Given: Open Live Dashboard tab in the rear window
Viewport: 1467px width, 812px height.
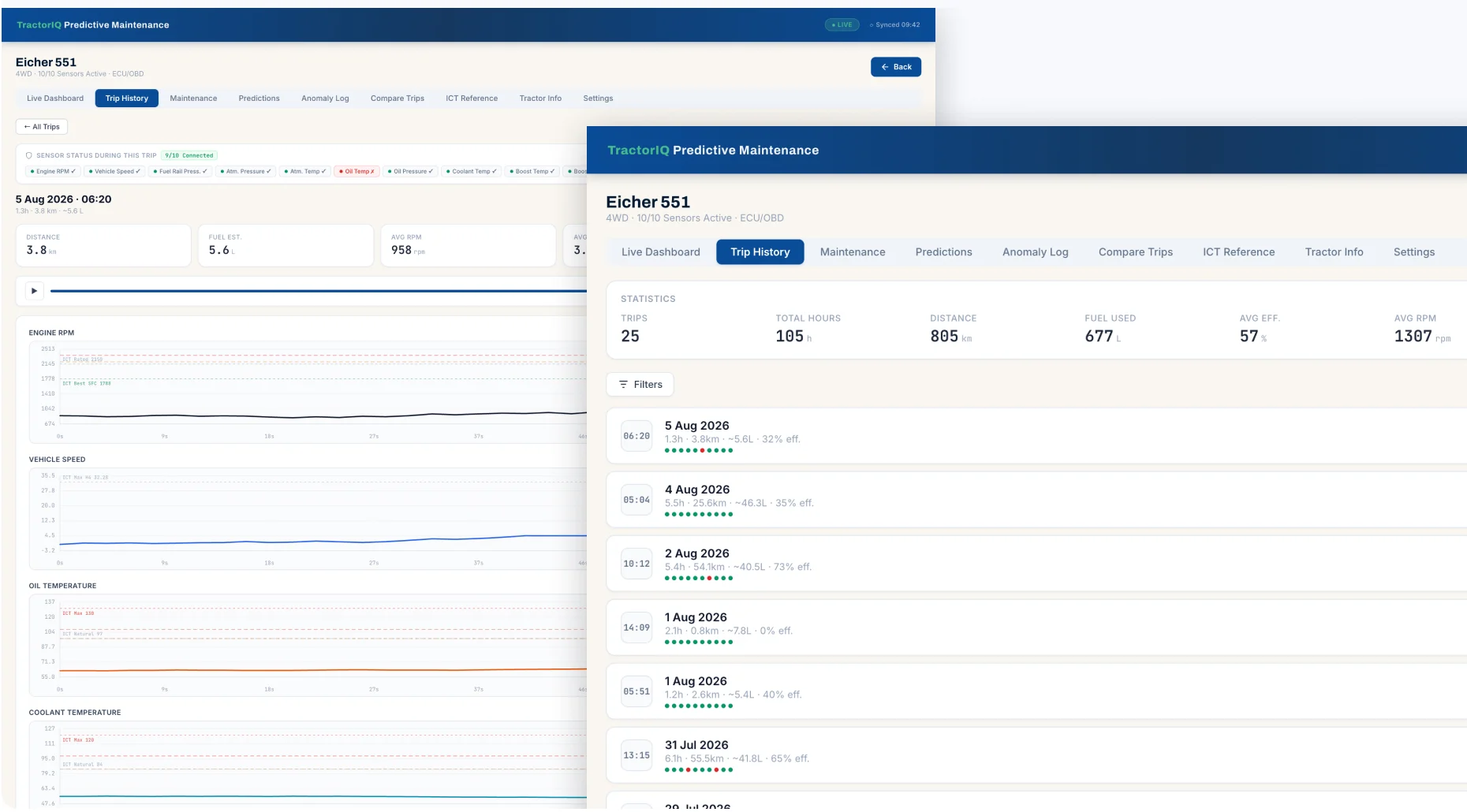Looking at the screenshot, I should click(x=55, y=99).
